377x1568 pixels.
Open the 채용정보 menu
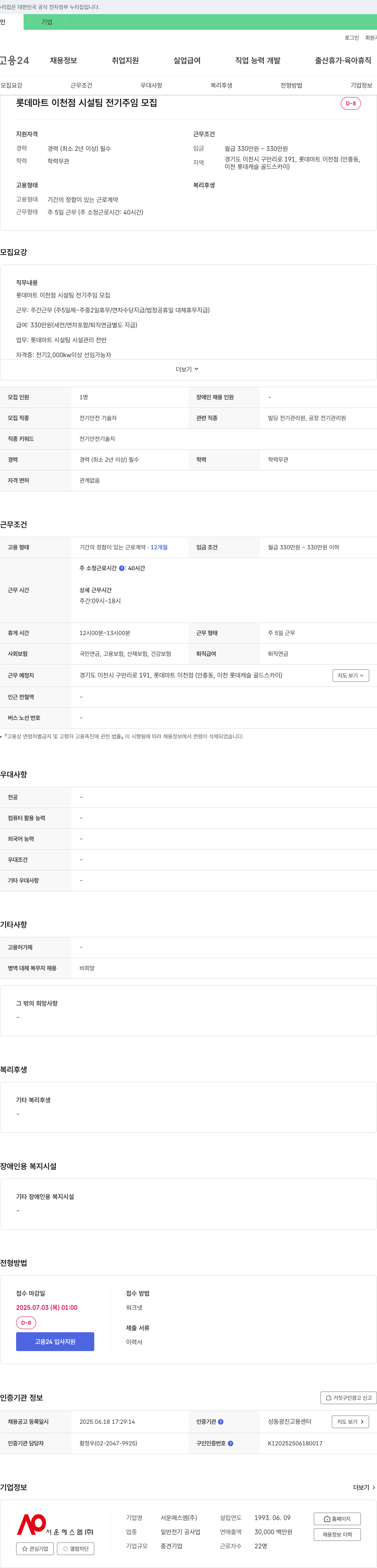click(63, 60)
